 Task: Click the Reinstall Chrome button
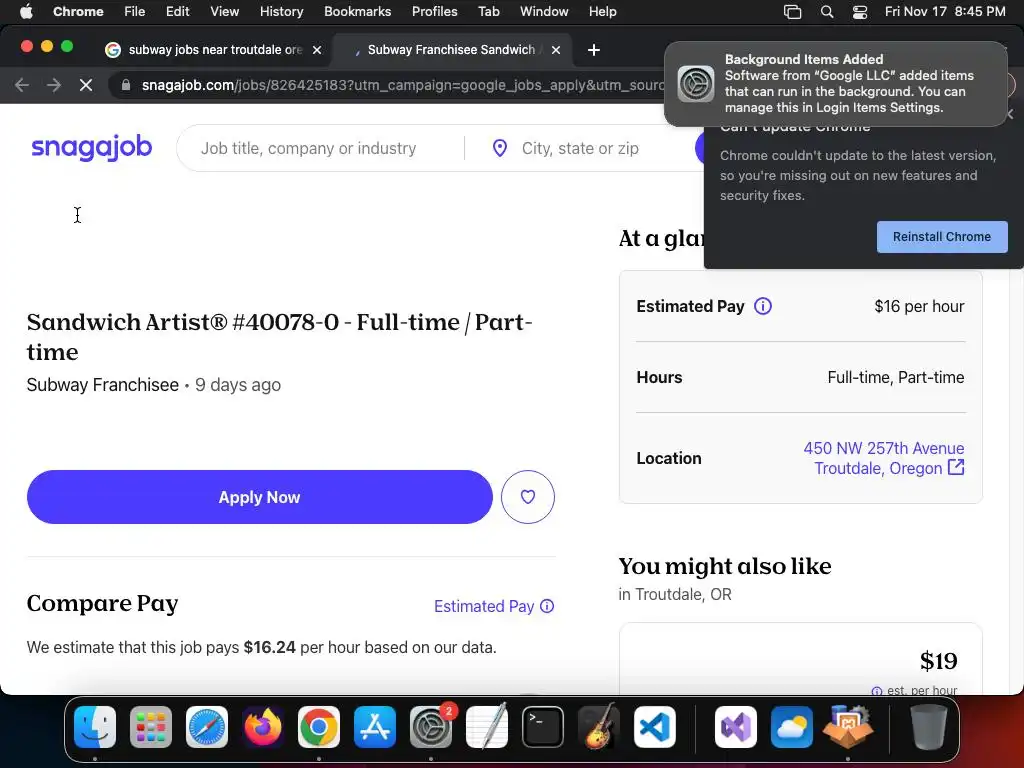[x=942, y=236]
